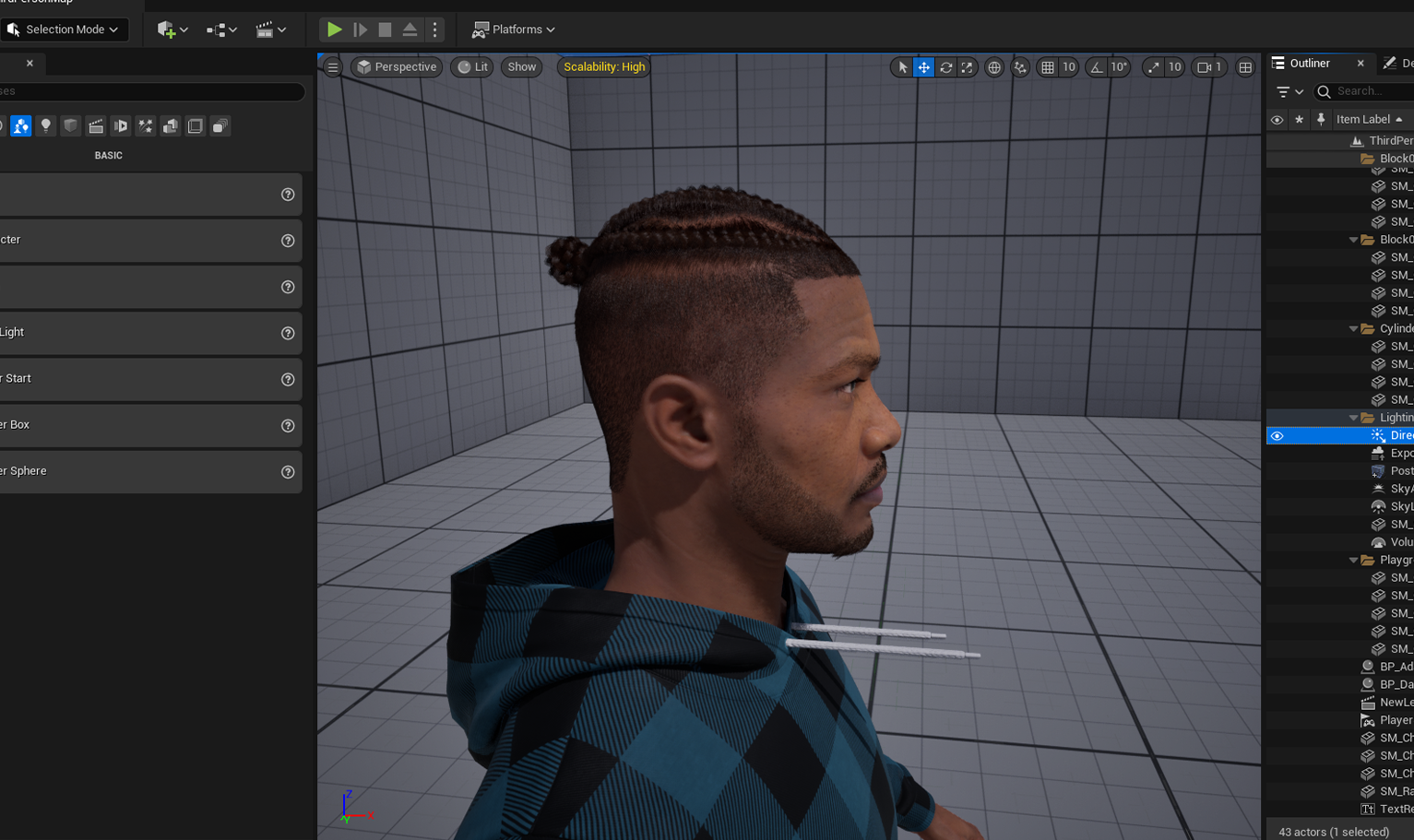The width and height of the screenshot is (1414, 840).
Task: Activate the Rotate gizmo tool
Action: [945, 67]
